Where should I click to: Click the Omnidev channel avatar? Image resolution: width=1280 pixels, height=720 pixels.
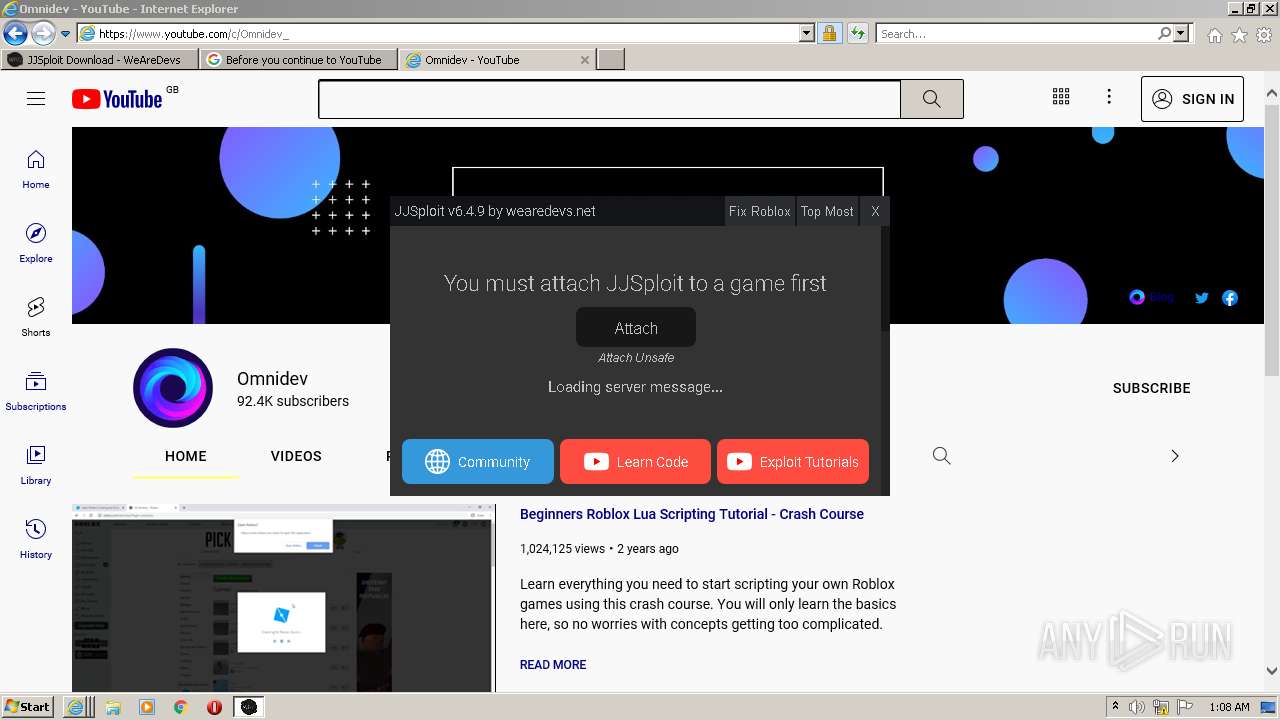click(173, 388)
